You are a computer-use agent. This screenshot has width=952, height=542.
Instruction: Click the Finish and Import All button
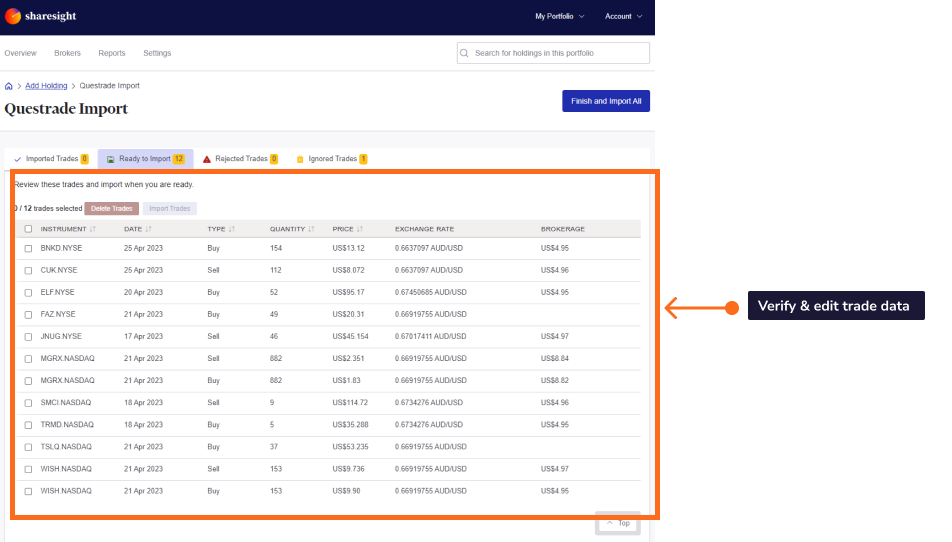coord(606,101)
